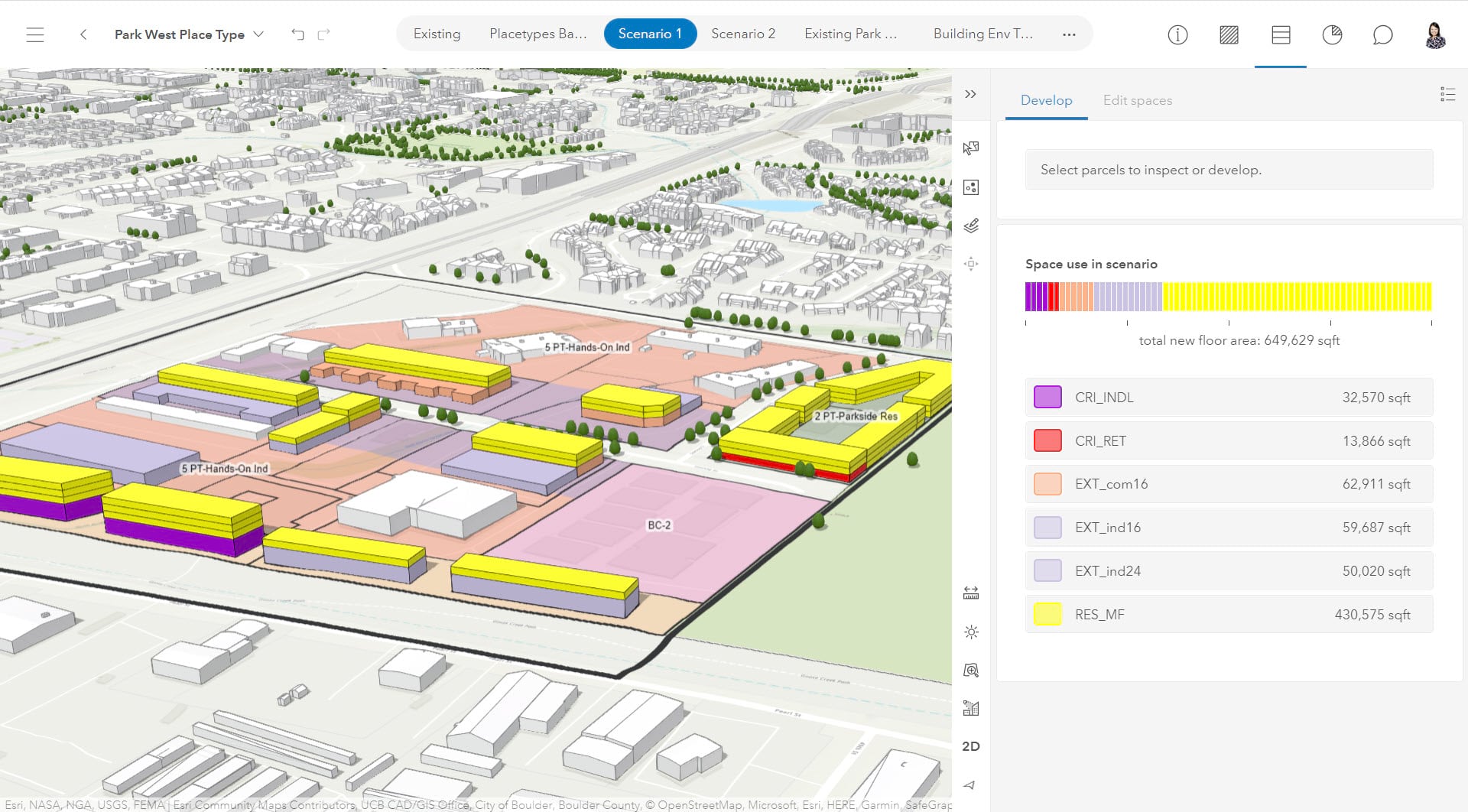Collapse the side panel with double-arrow toggle
Screen dimensions: 1468x812
(970, 93)
